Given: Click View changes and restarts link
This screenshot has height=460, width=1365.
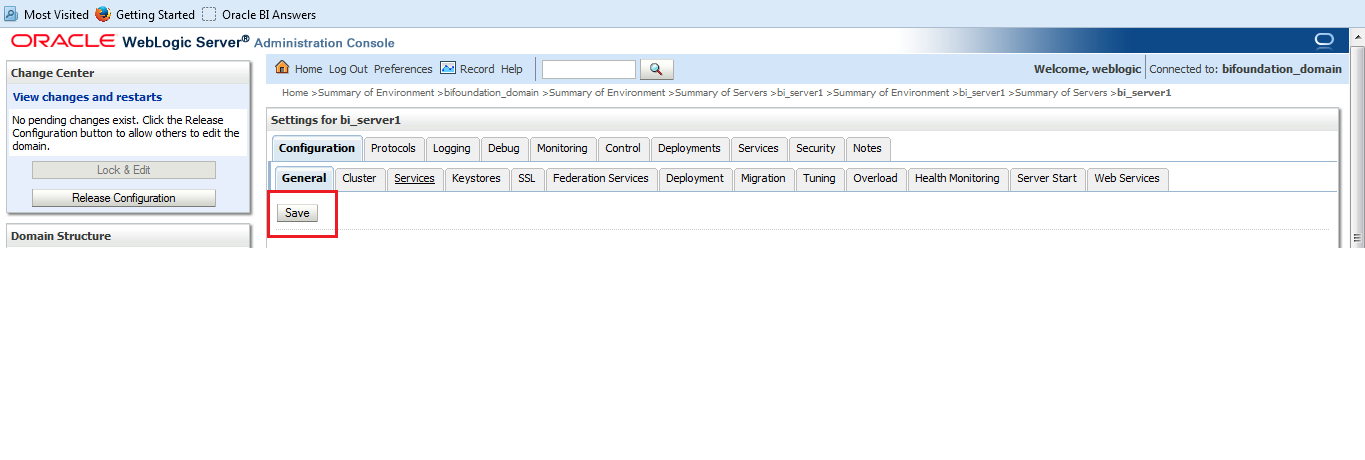Looking at the screenshot, I should coord(87,97).
